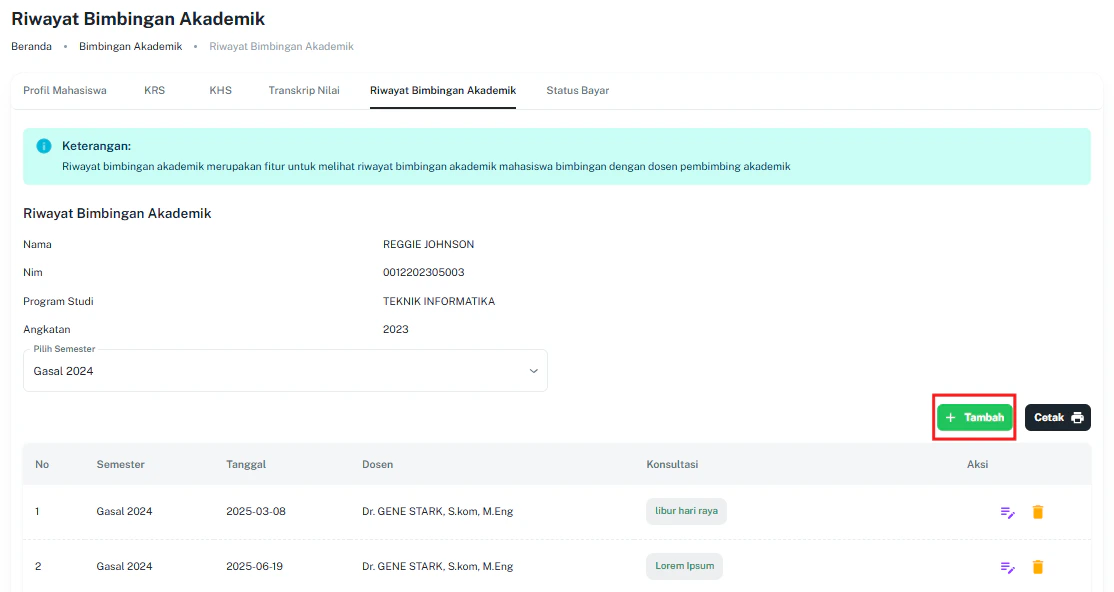Click the Aksi column header
This screenshot has width=1114, height=592.
tap(978, 464)
